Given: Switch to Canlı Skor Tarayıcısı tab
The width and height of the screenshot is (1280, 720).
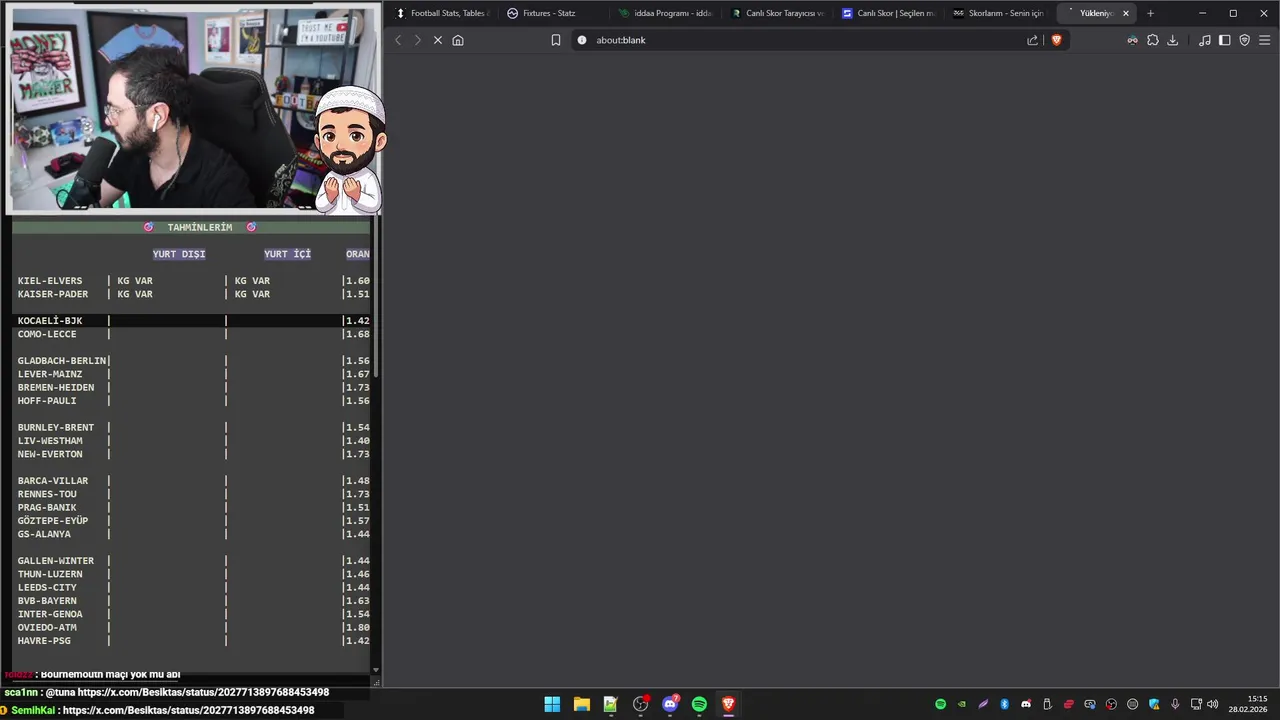Looking at the screenshot, I should coord(776,13).
